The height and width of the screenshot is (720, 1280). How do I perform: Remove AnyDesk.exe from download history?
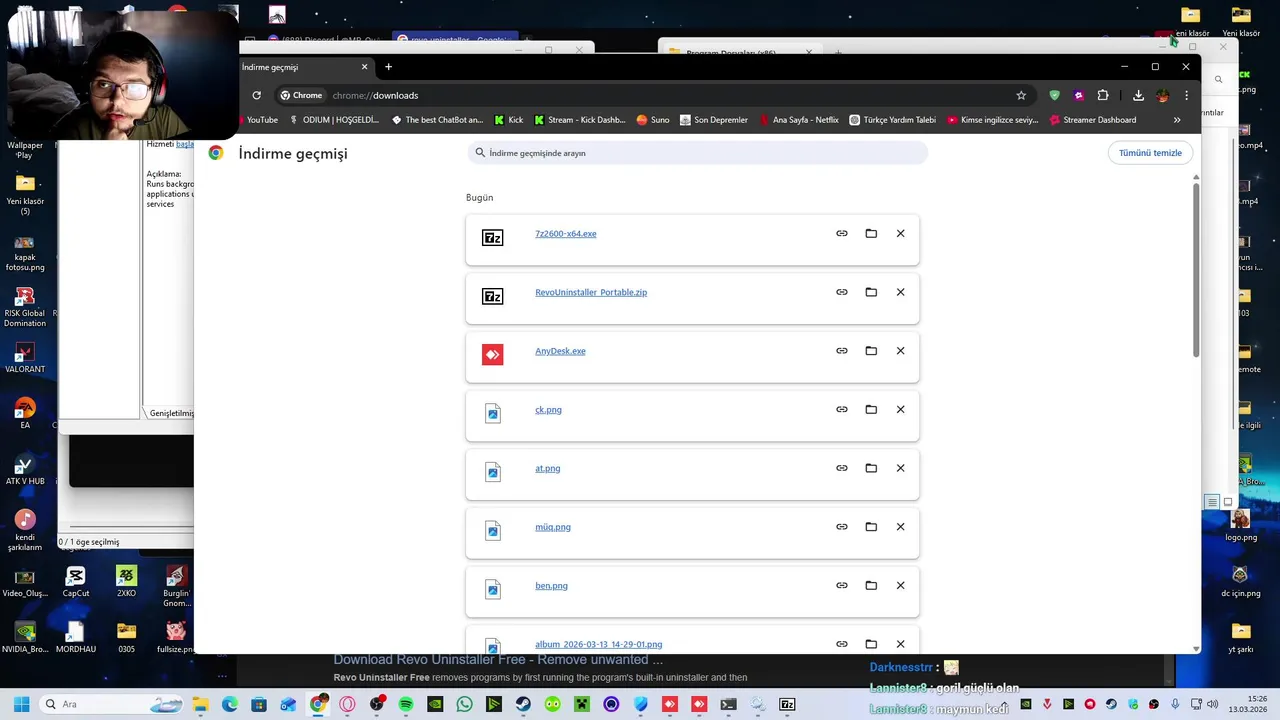click(x=900, y=351)
